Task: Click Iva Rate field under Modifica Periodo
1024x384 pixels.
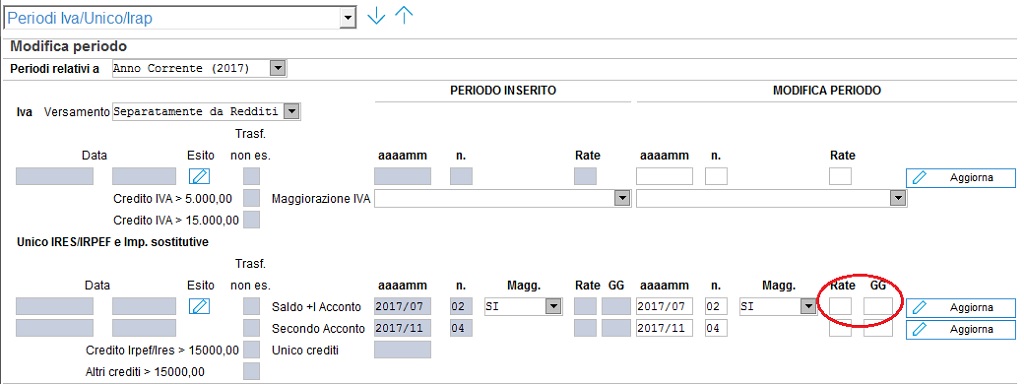Action: tap(840, 176)
